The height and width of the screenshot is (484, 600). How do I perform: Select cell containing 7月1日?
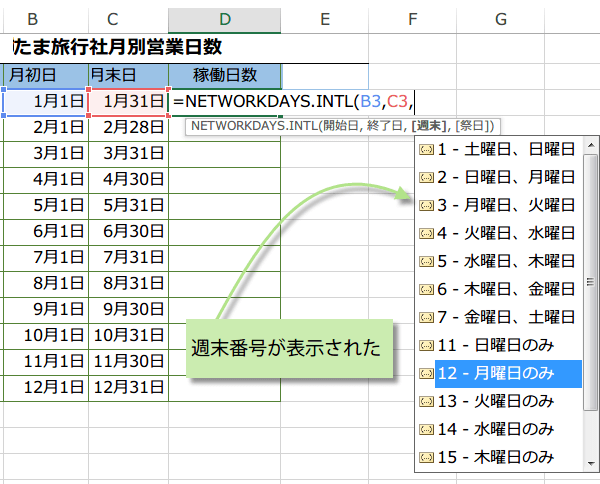point(46,257)
